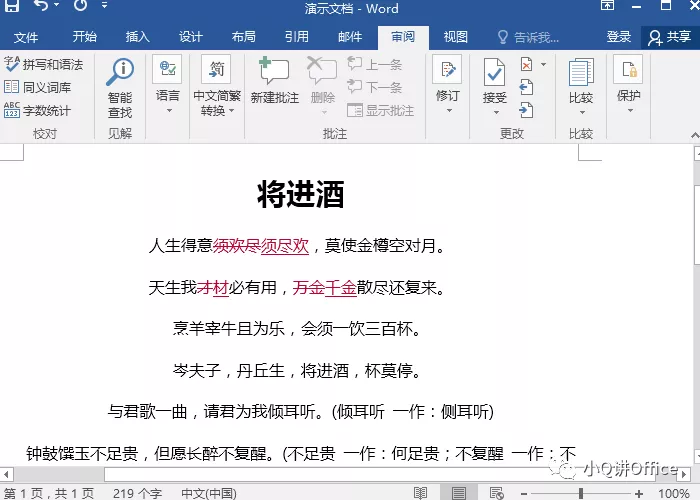Click the 中文简繁转换 icon
This screenshot has height=500, width=700.
point(216,69)
